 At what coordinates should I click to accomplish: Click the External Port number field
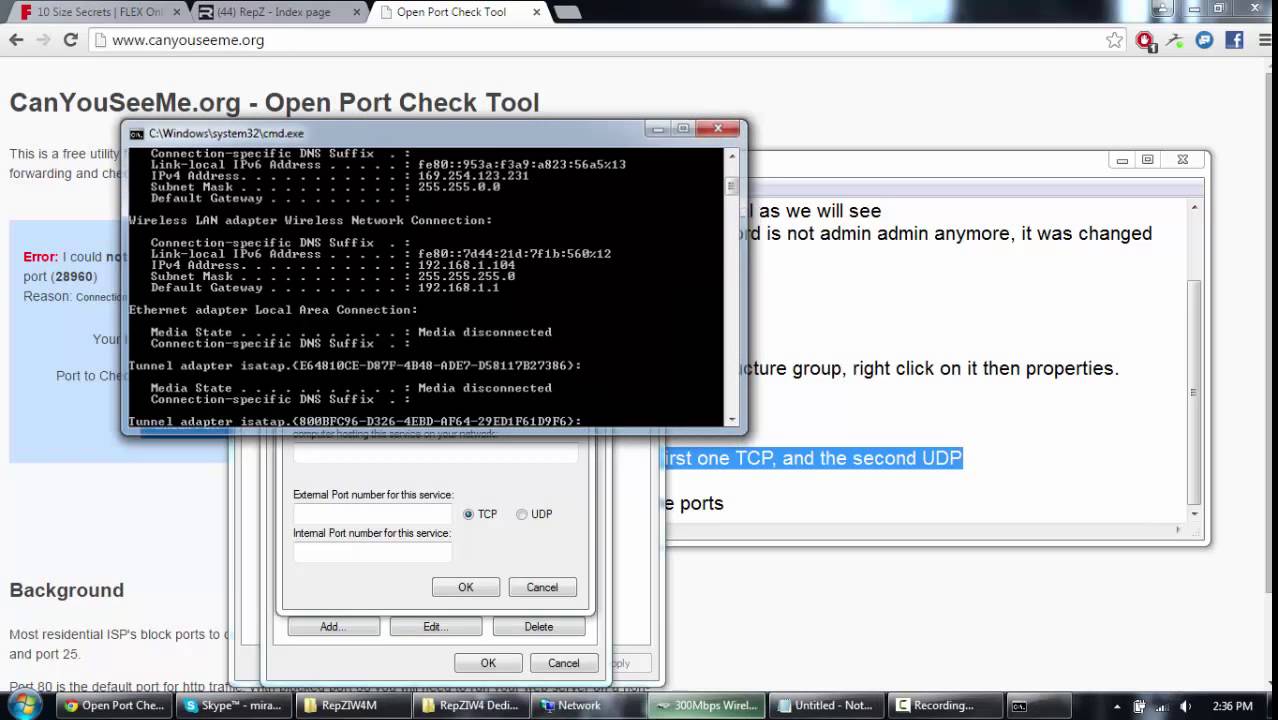point(372,514)
